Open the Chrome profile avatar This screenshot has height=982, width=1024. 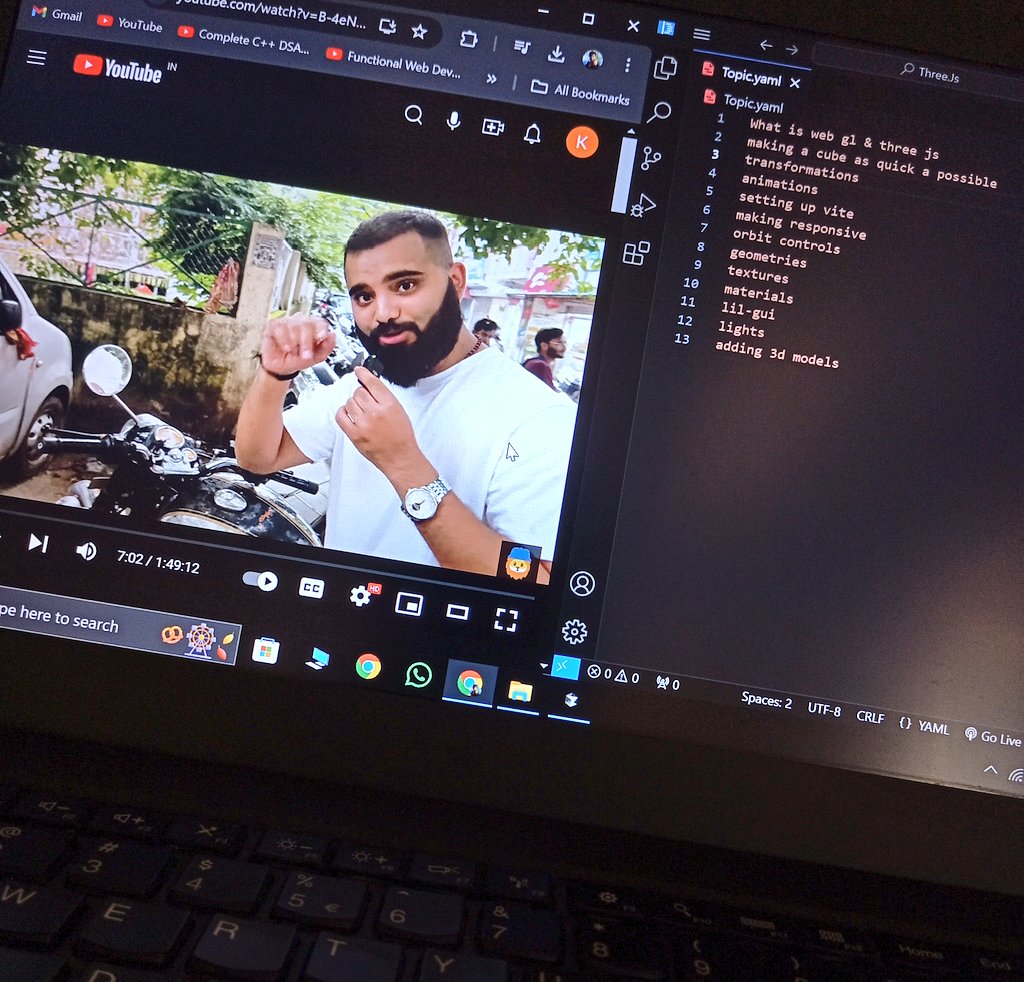tap(592, 59)
